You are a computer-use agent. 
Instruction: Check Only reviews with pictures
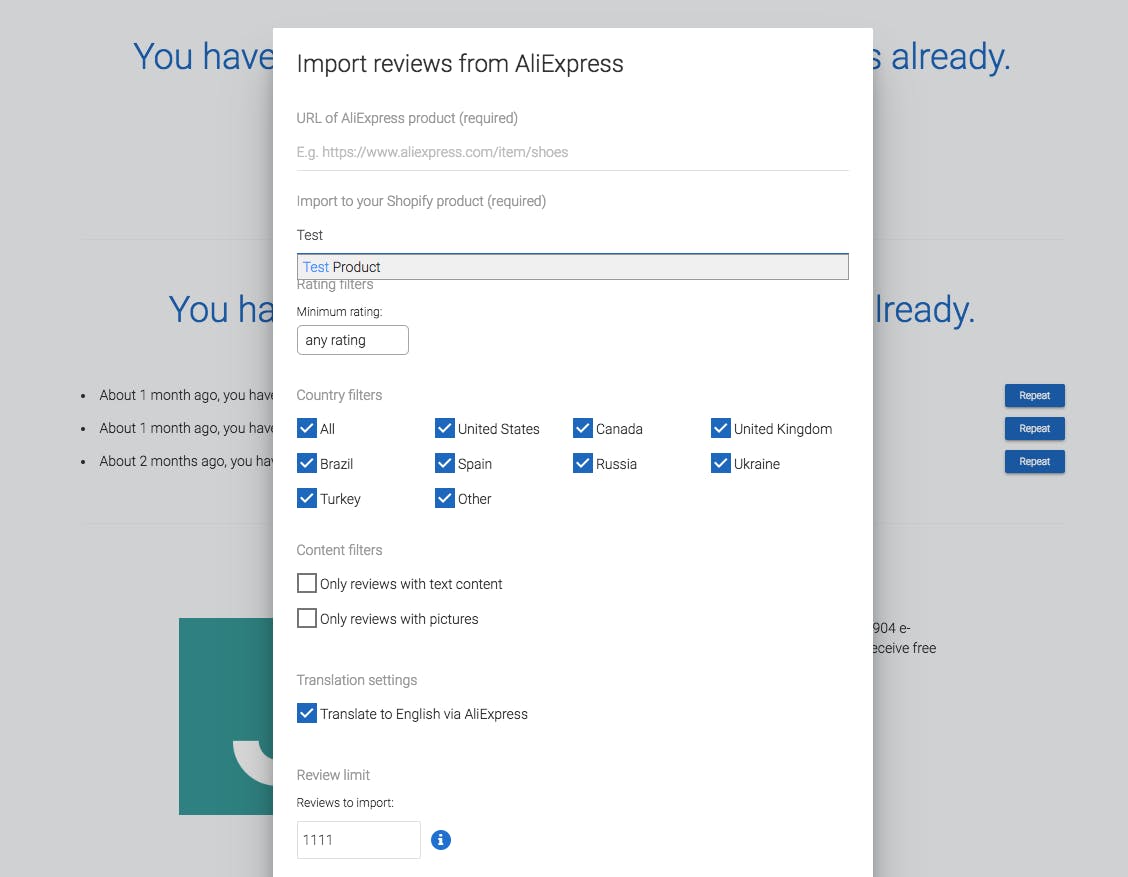(x=307, y=619)
